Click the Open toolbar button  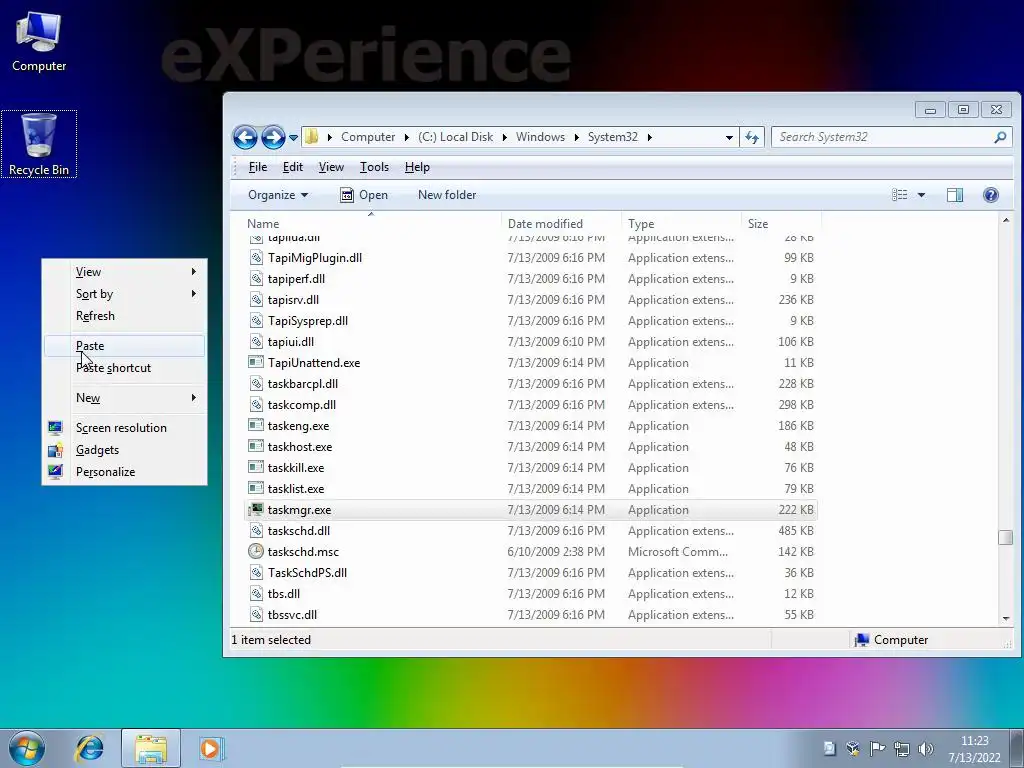pos(364,195)
